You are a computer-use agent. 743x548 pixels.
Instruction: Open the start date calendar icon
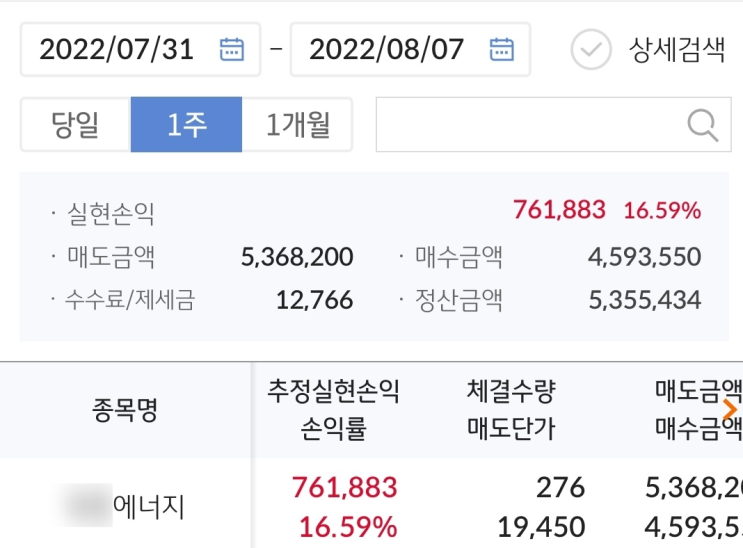point(231,49)
